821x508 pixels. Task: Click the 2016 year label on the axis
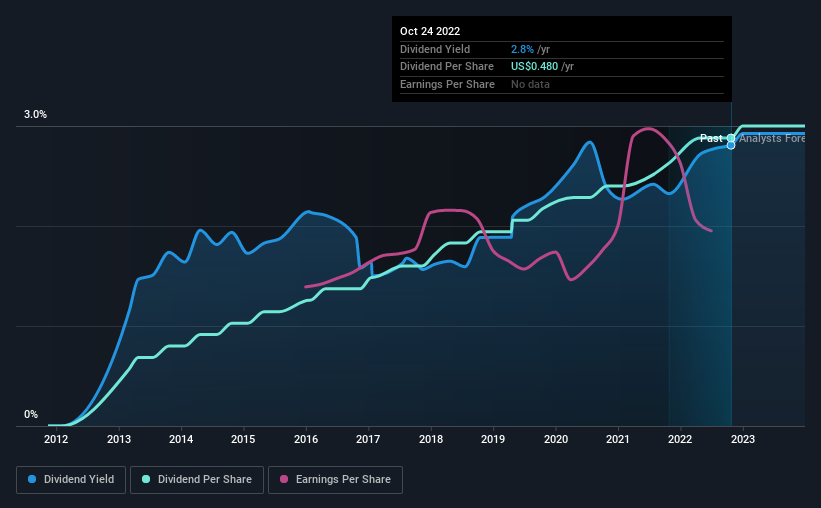(x=306, y=439)
